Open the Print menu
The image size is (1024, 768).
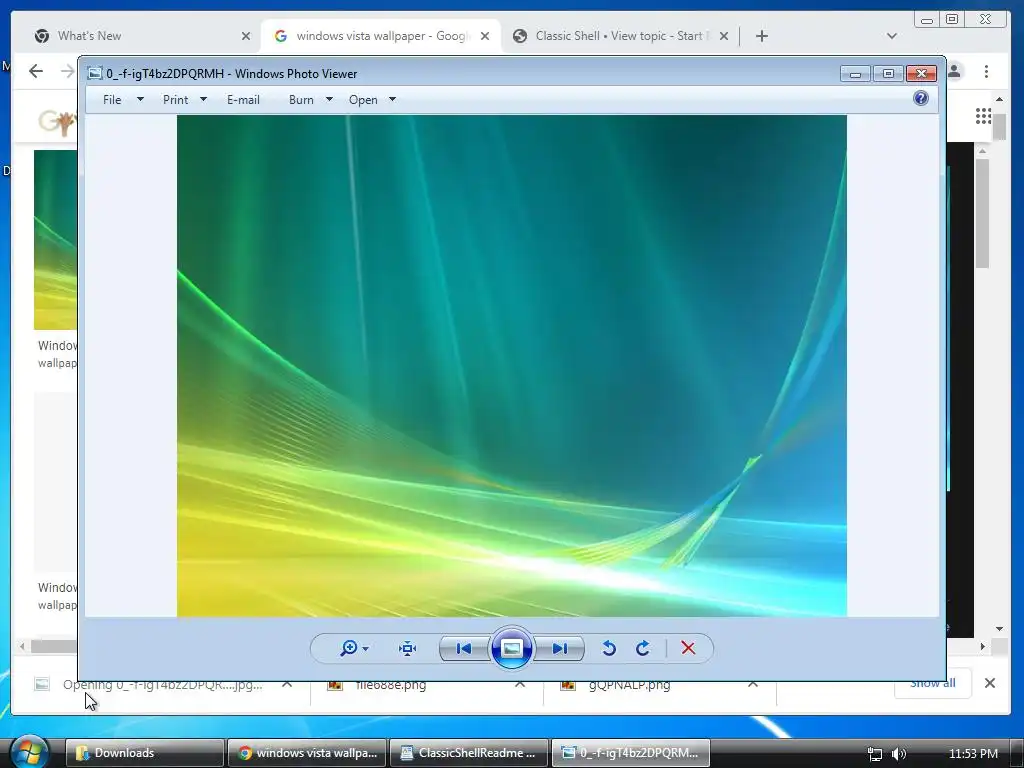pyautogui.click(x=175, y=99)
